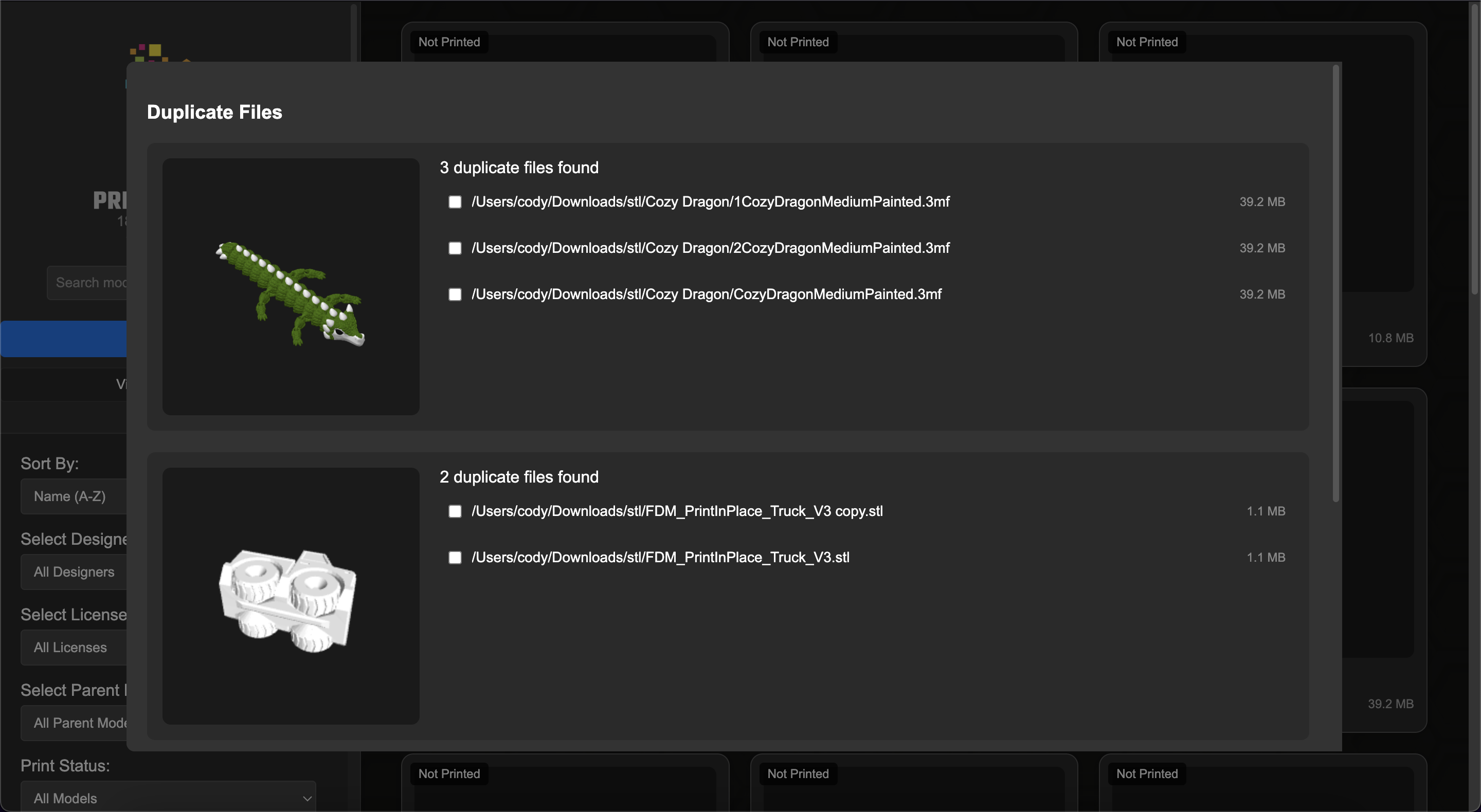Open the green dragon model thumbnail
The image size is (1481, 812).
point(291,287)
